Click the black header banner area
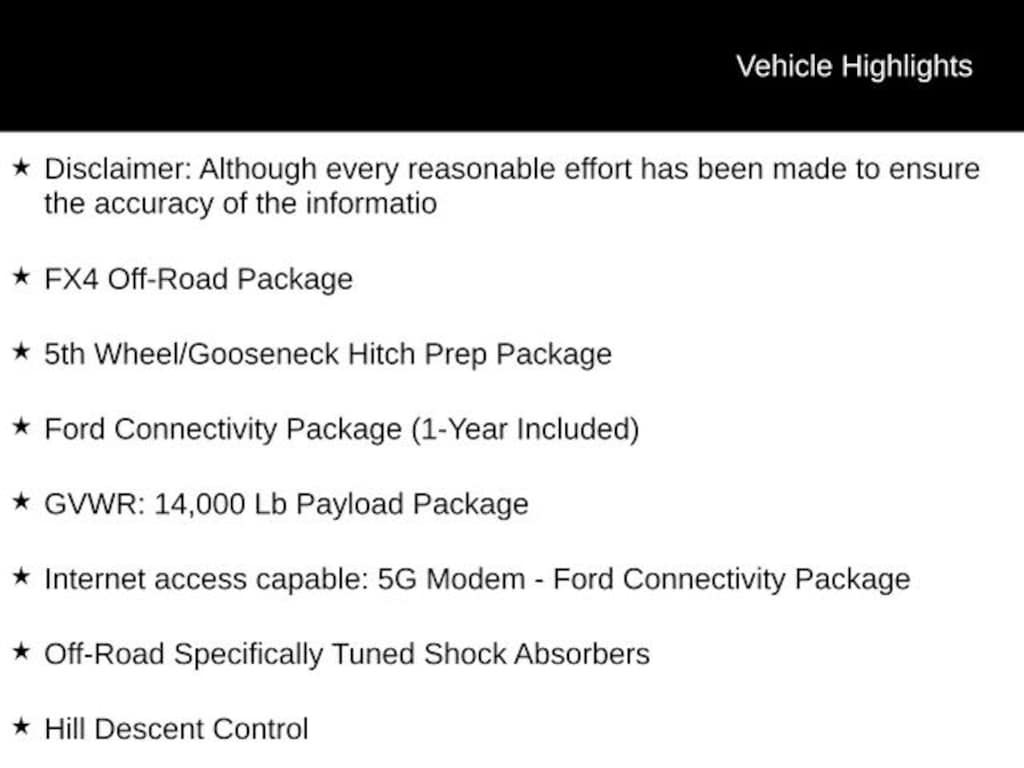This screenshot has width=1024, height=768. [x=512, y=65]
